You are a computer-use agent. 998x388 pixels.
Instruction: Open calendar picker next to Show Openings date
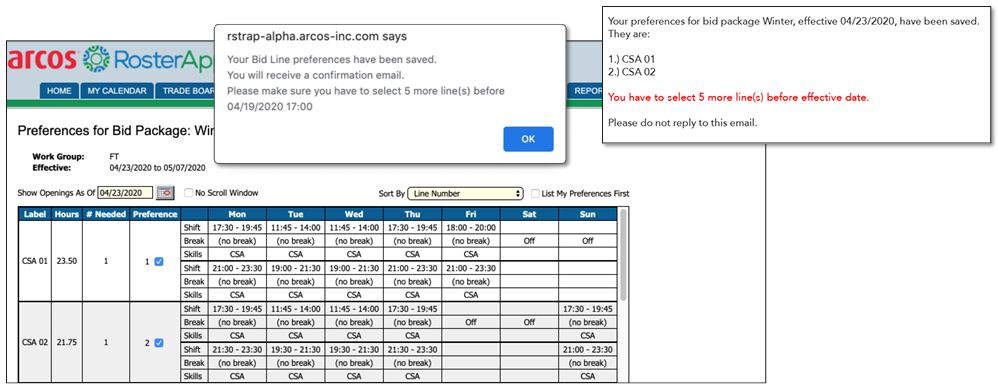tap(165, 193)
